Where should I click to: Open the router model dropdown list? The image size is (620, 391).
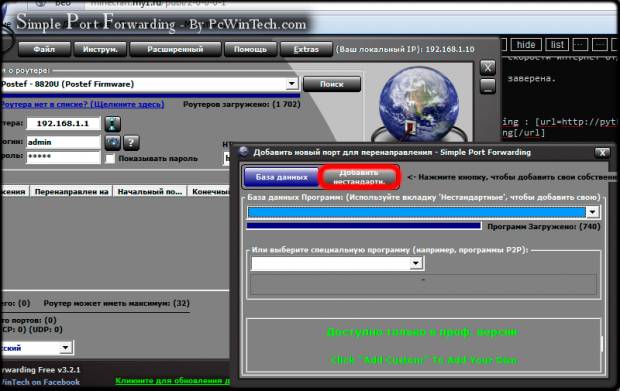tap(292, 84)
